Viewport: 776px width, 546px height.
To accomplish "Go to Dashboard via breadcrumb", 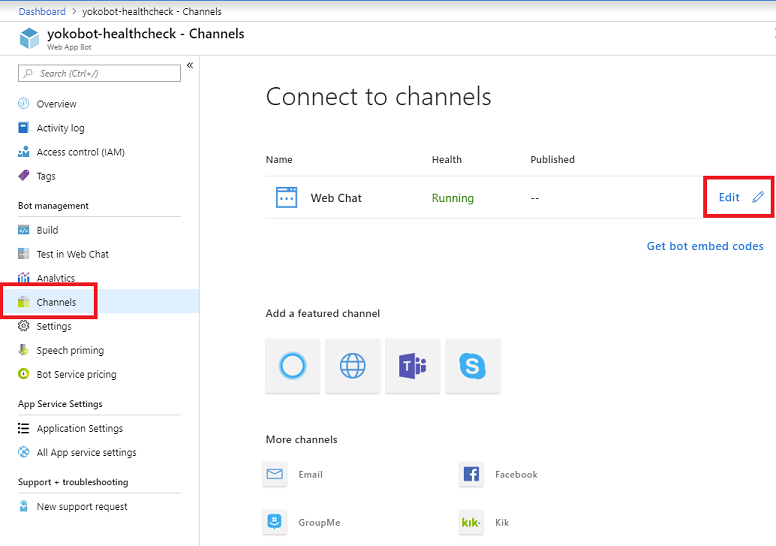I will click(42, 11).
